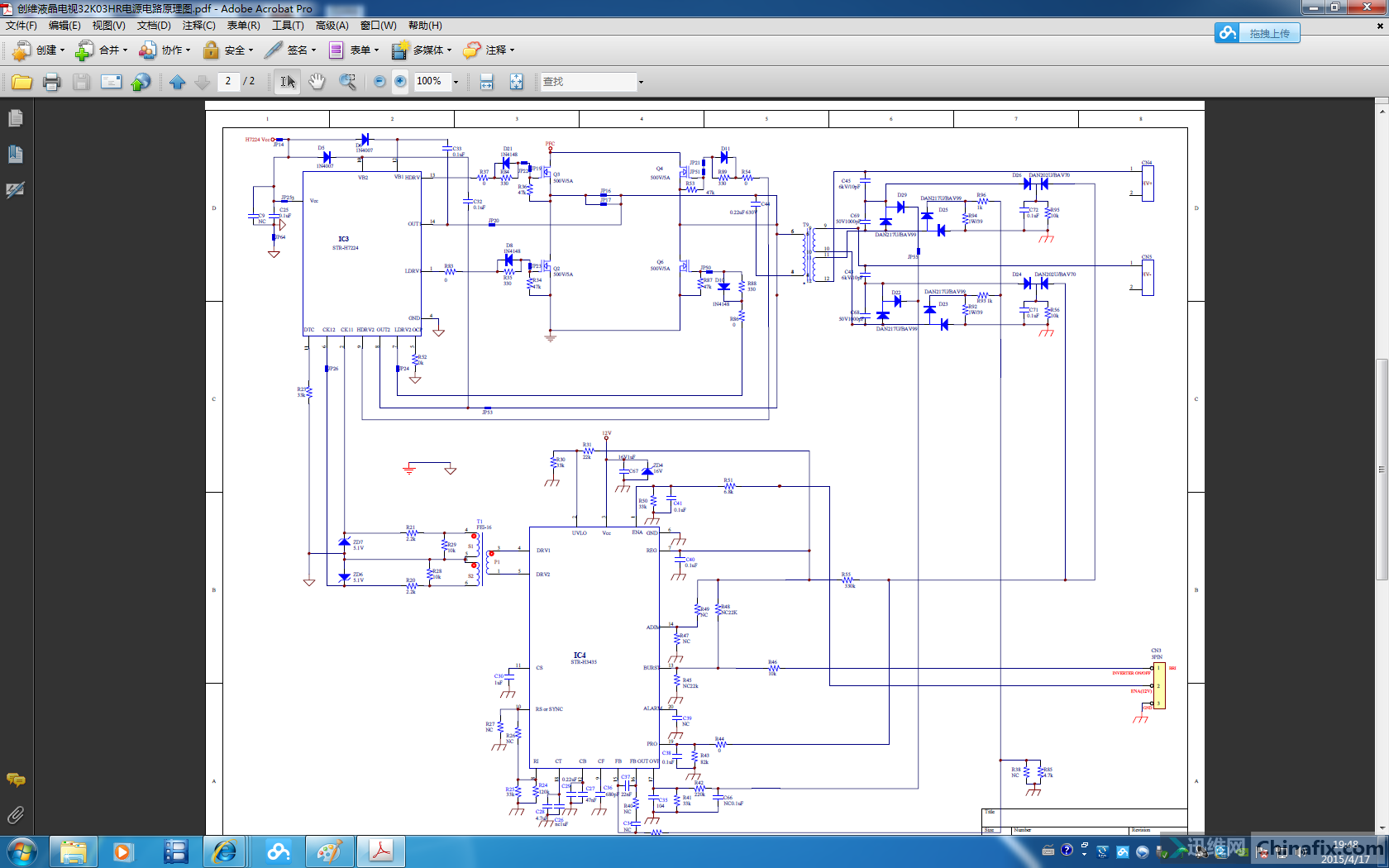Click the upload to web globe icon

pos(141,82)
